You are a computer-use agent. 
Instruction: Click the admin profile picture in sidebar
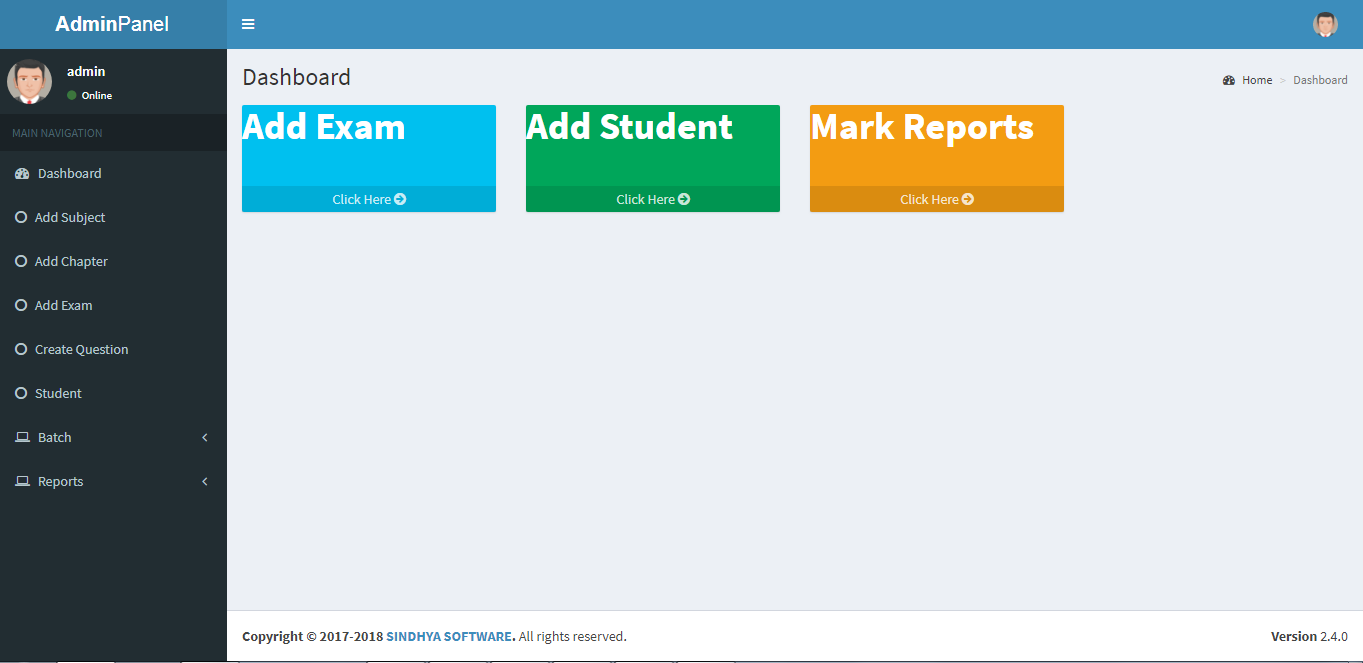point(29,82)
